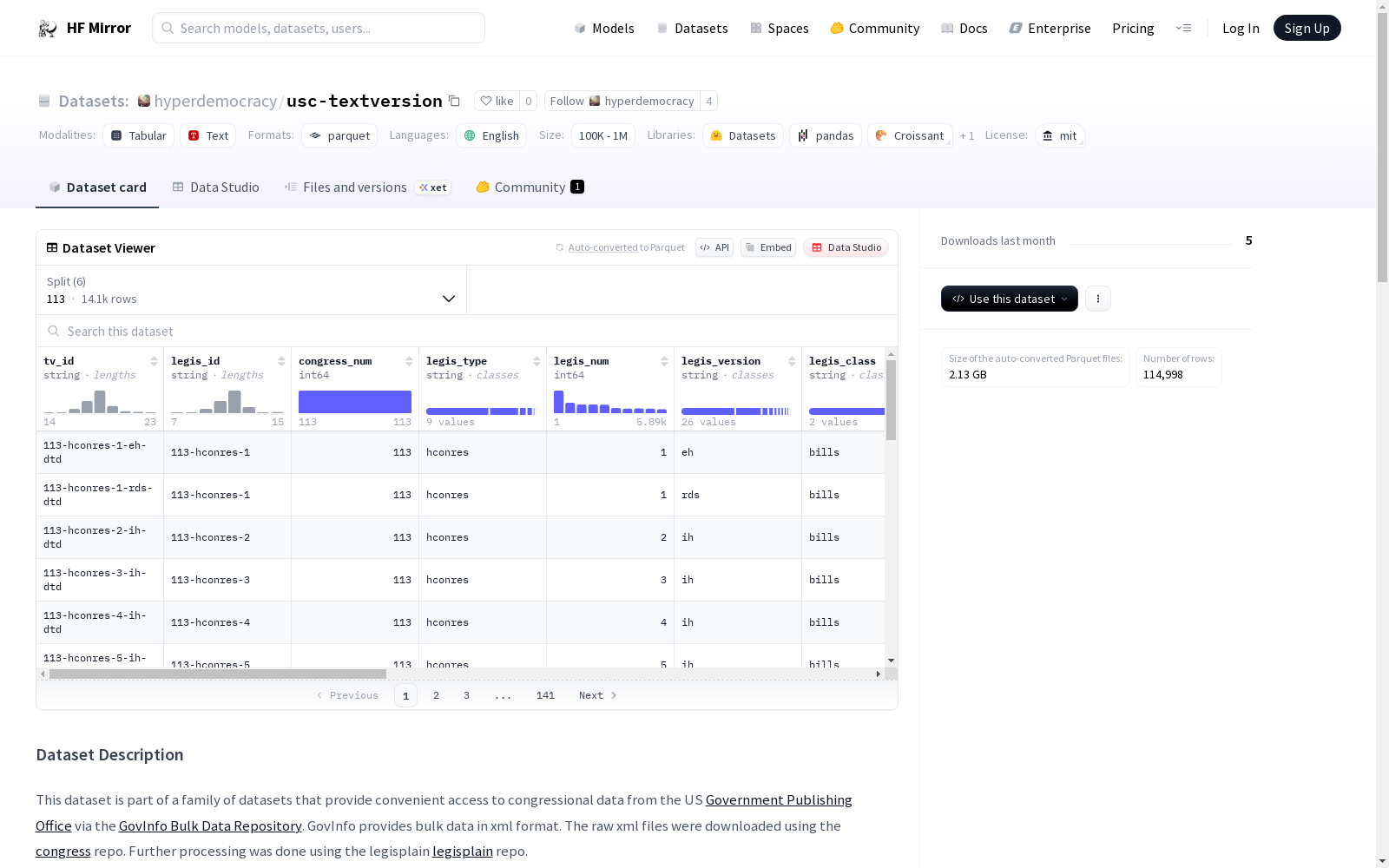Click the Dataset Viewer table icon
Screen dimensions: 1389x868
tap(52, 247)
